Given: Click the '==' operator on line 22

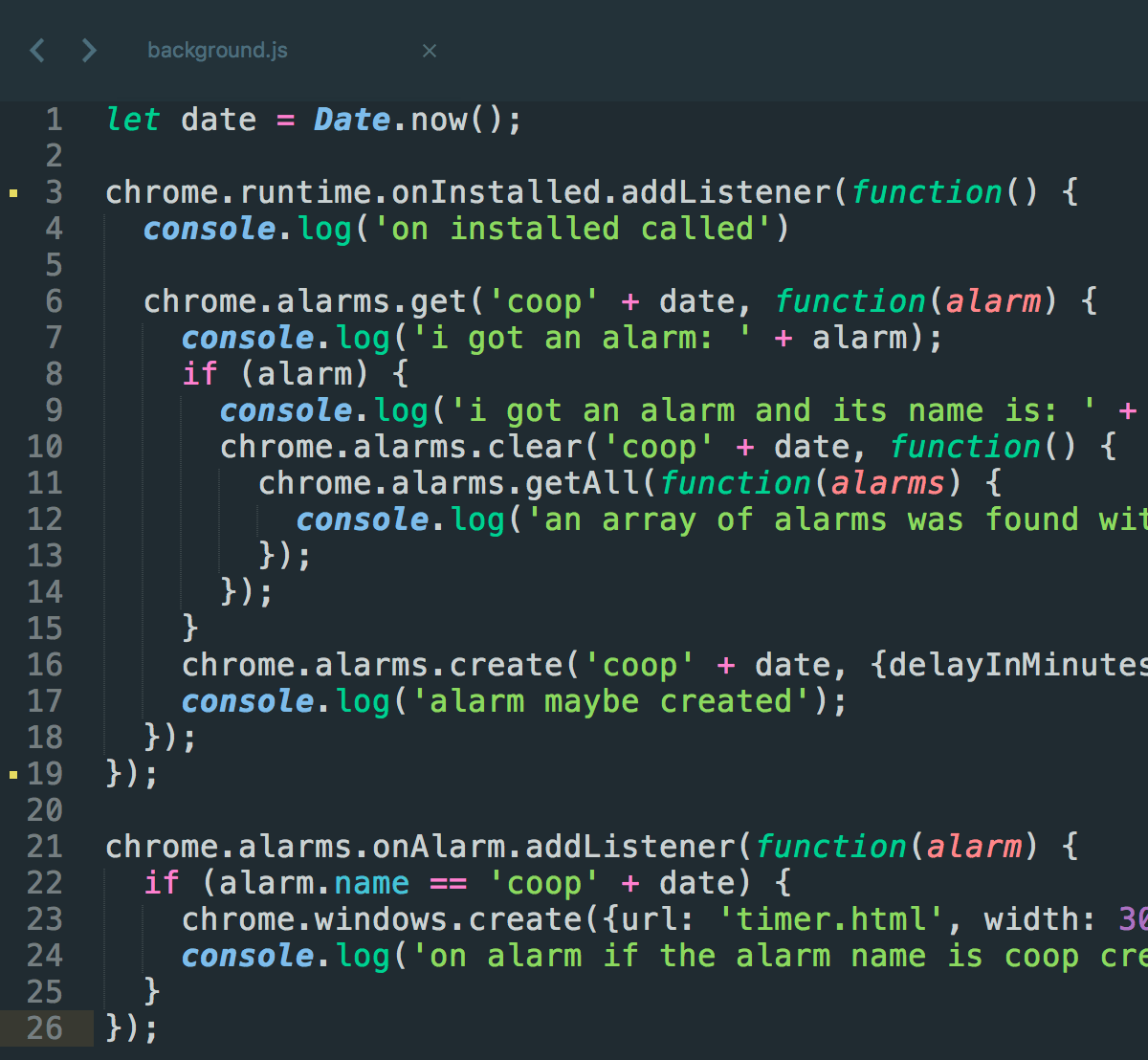Looking at the screenshot, I should pyautogui.click(x=449, y=883).
